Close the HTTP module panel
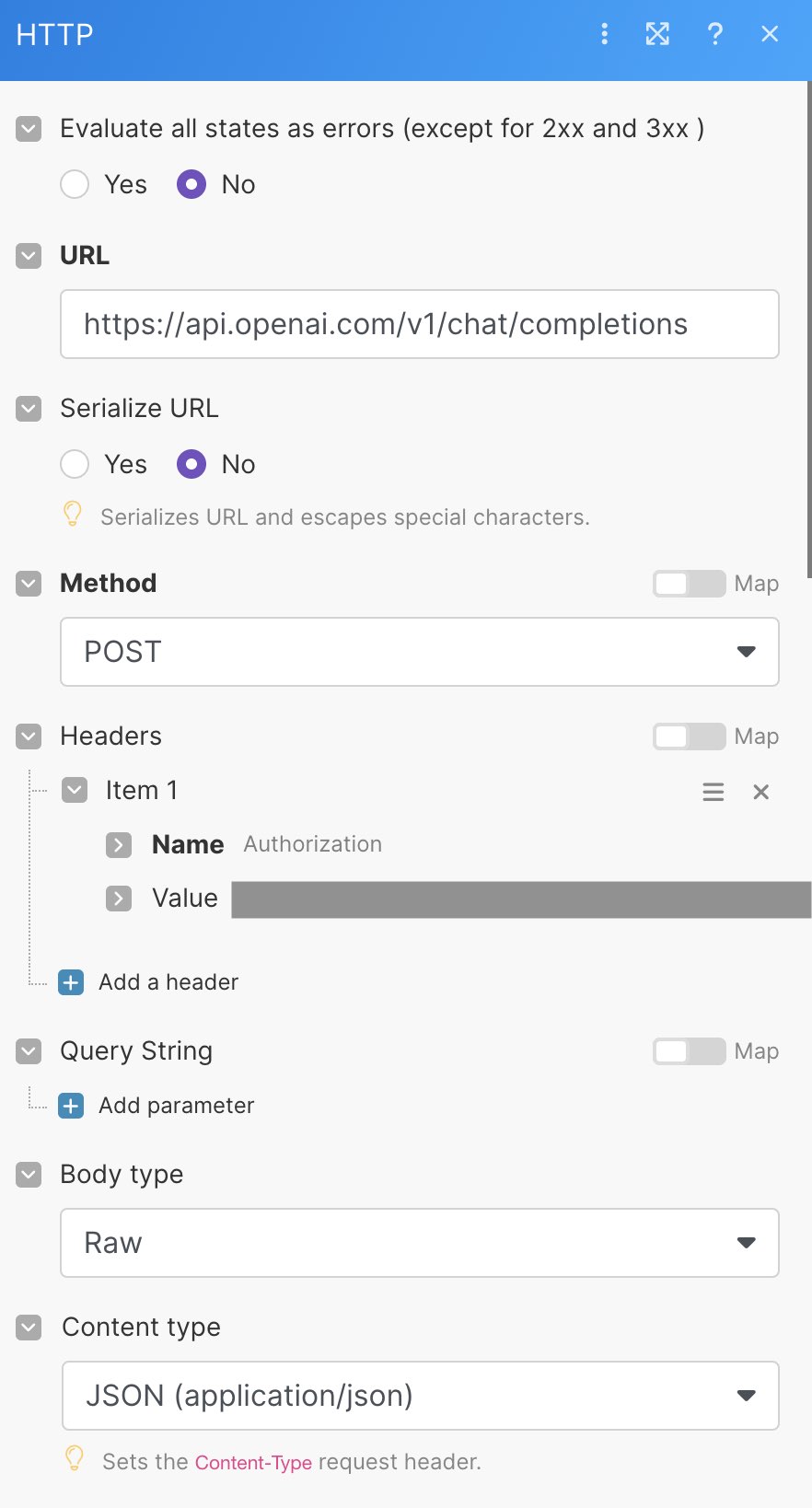The image size is (812, 1508). (x=771, y=34)
